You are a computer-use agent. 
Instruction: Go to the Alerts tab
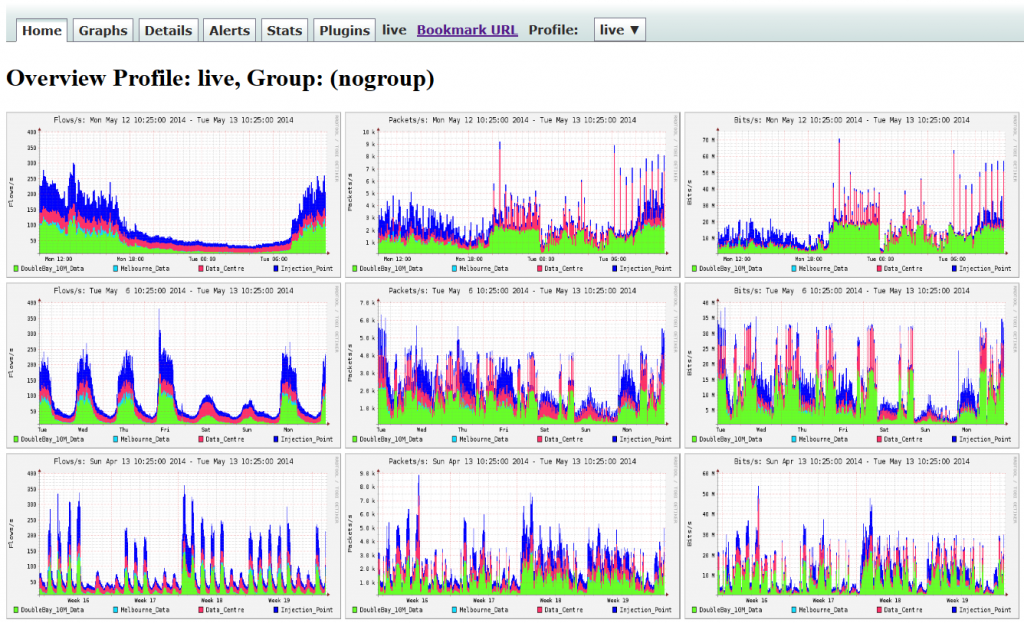pos(230,30)
